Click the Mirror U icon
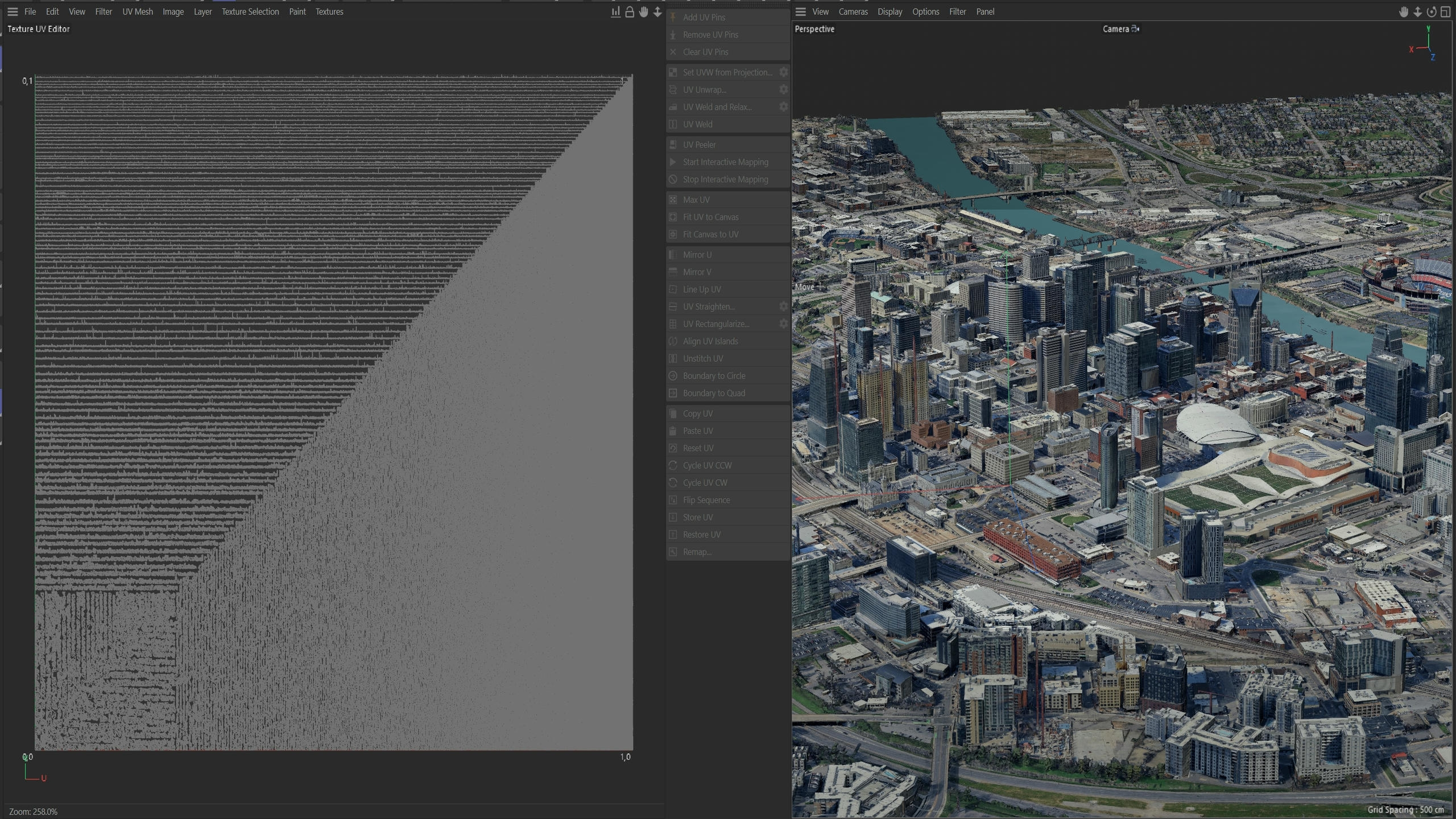Screen dimensions: 1456x819 673,255
